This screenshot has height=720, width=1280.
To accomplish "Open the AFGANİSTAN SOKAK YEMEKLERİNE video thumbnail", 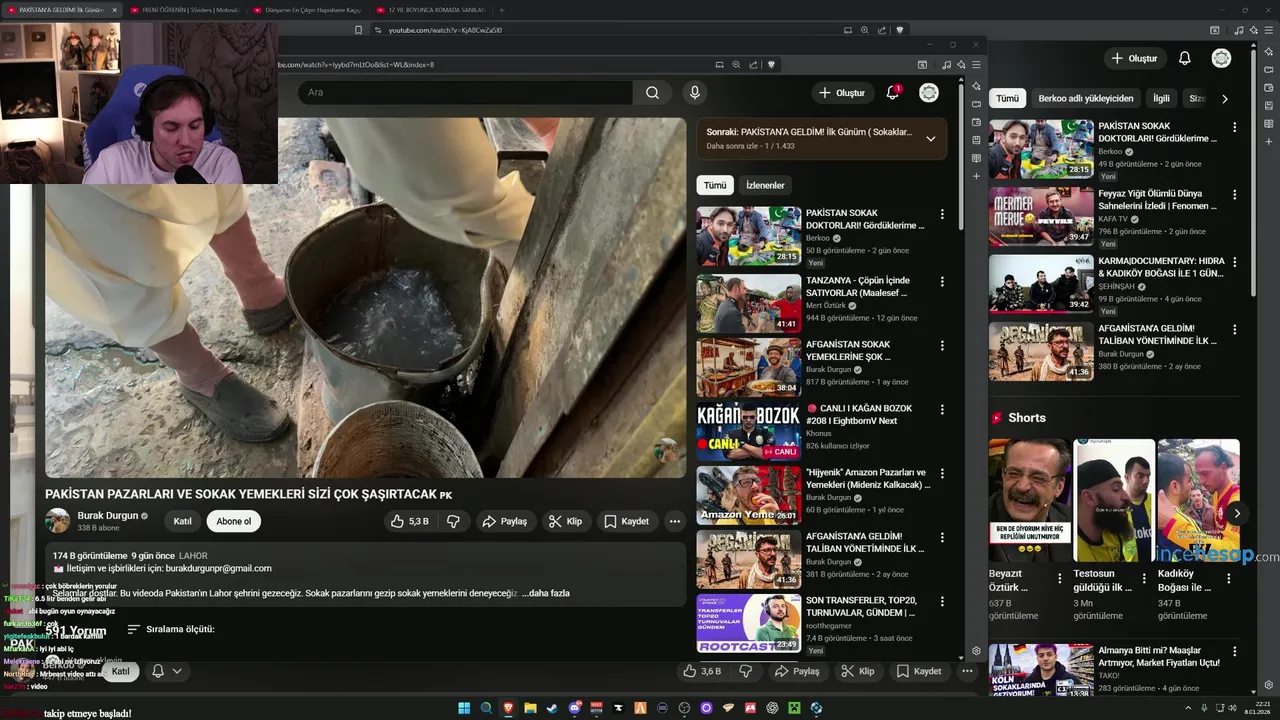I will [x=749, y=368].
